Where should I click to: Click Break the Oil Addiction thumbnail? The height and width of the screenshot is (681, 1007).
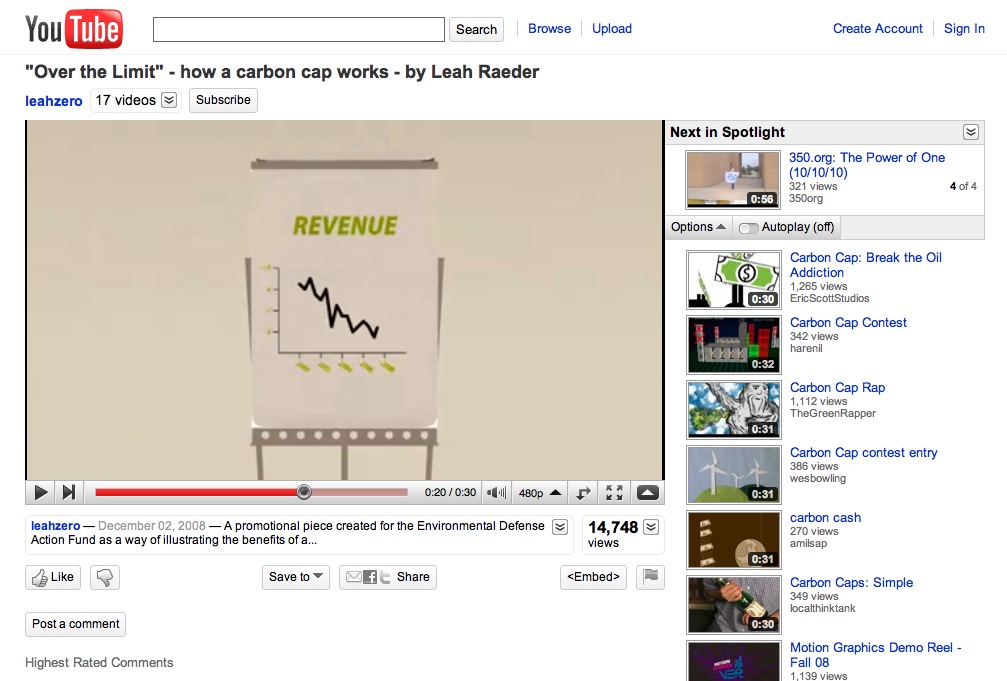(x=734, y=279)
